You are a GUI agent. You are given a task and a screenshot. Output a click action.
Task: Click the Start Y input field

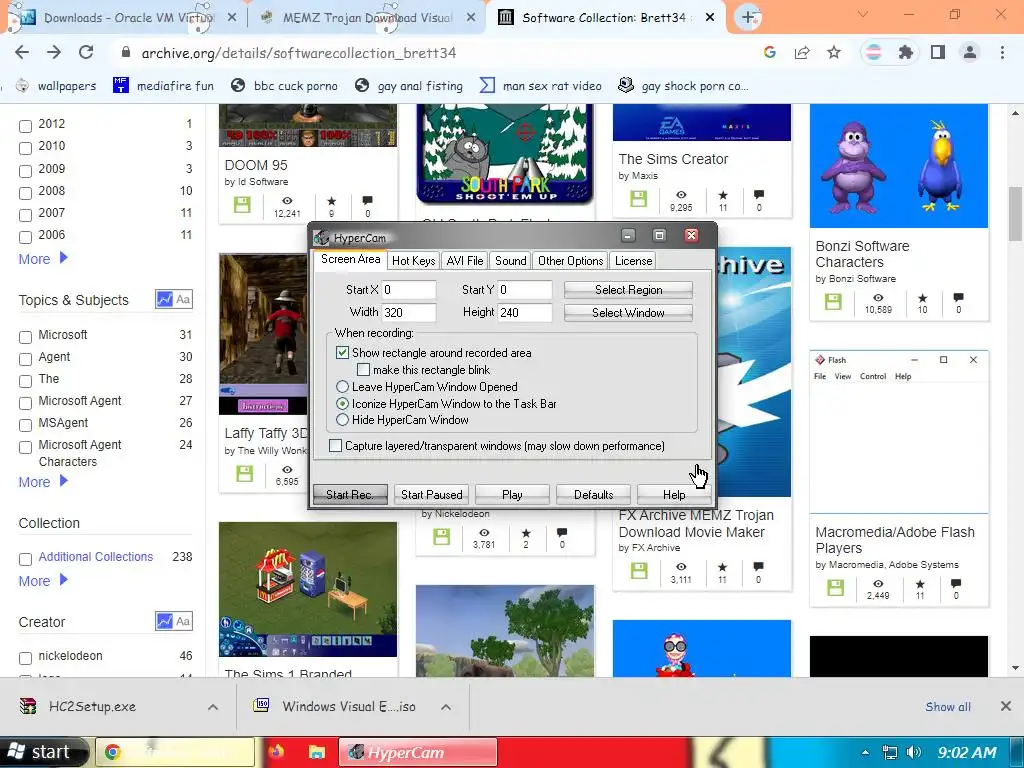click(525, 289)
